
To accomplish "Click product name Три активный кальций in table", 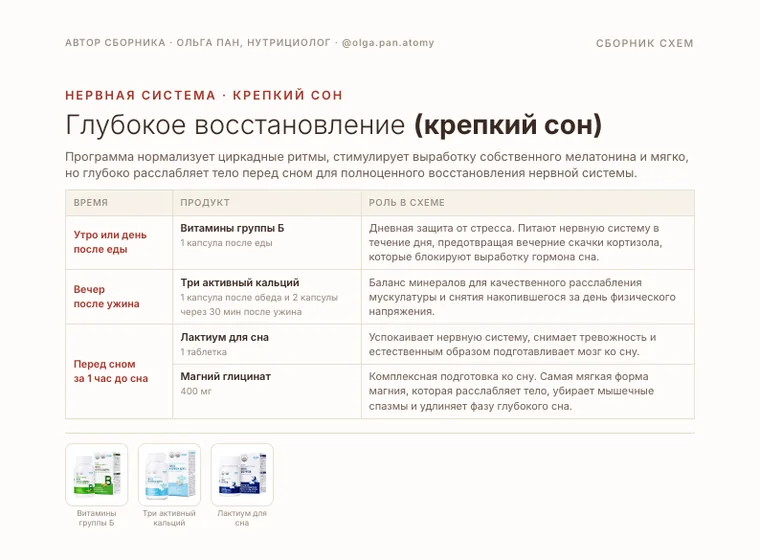I will click(x=240, y=282).
